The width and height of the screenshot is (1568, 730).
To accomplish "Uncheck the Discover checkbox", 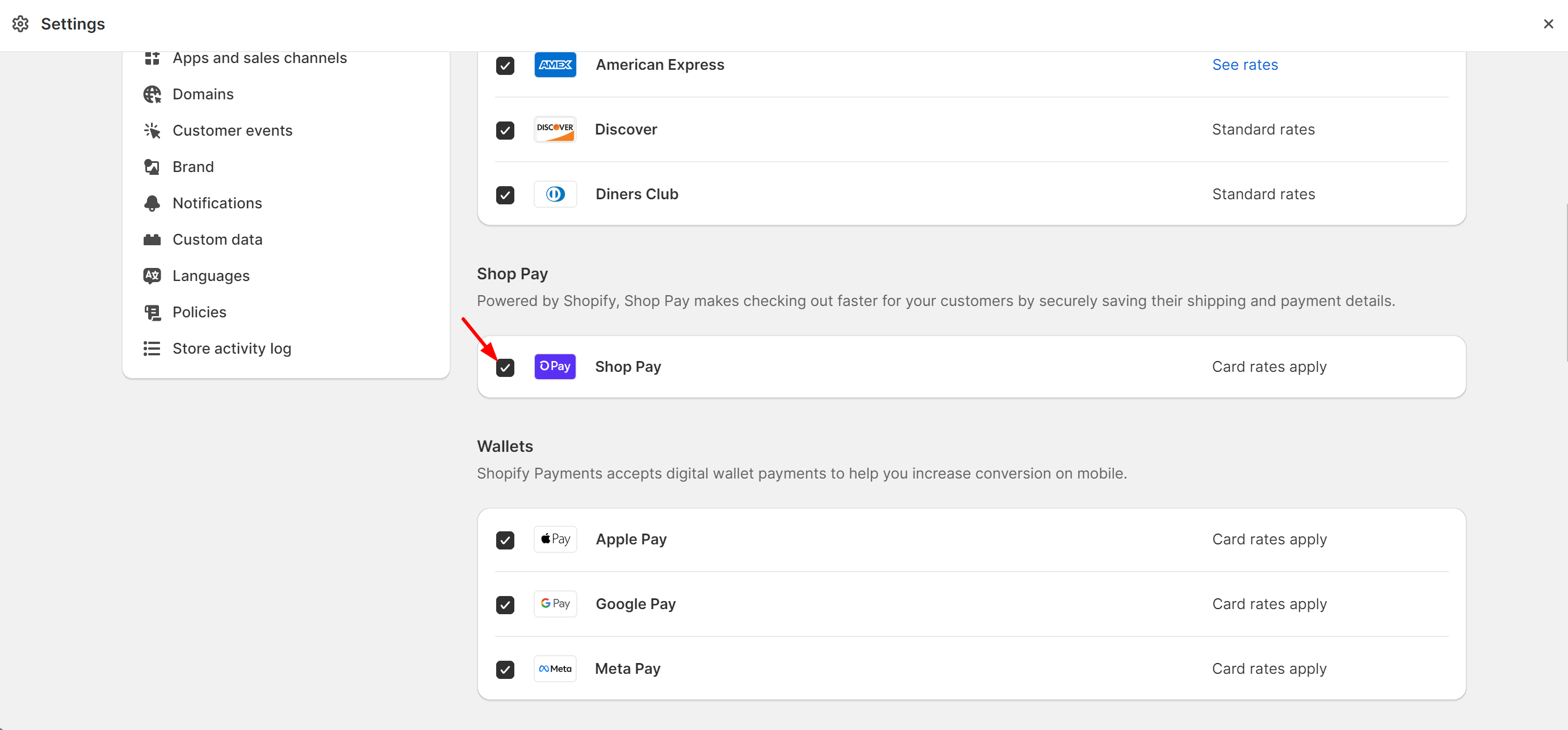I will pos(505,131).
